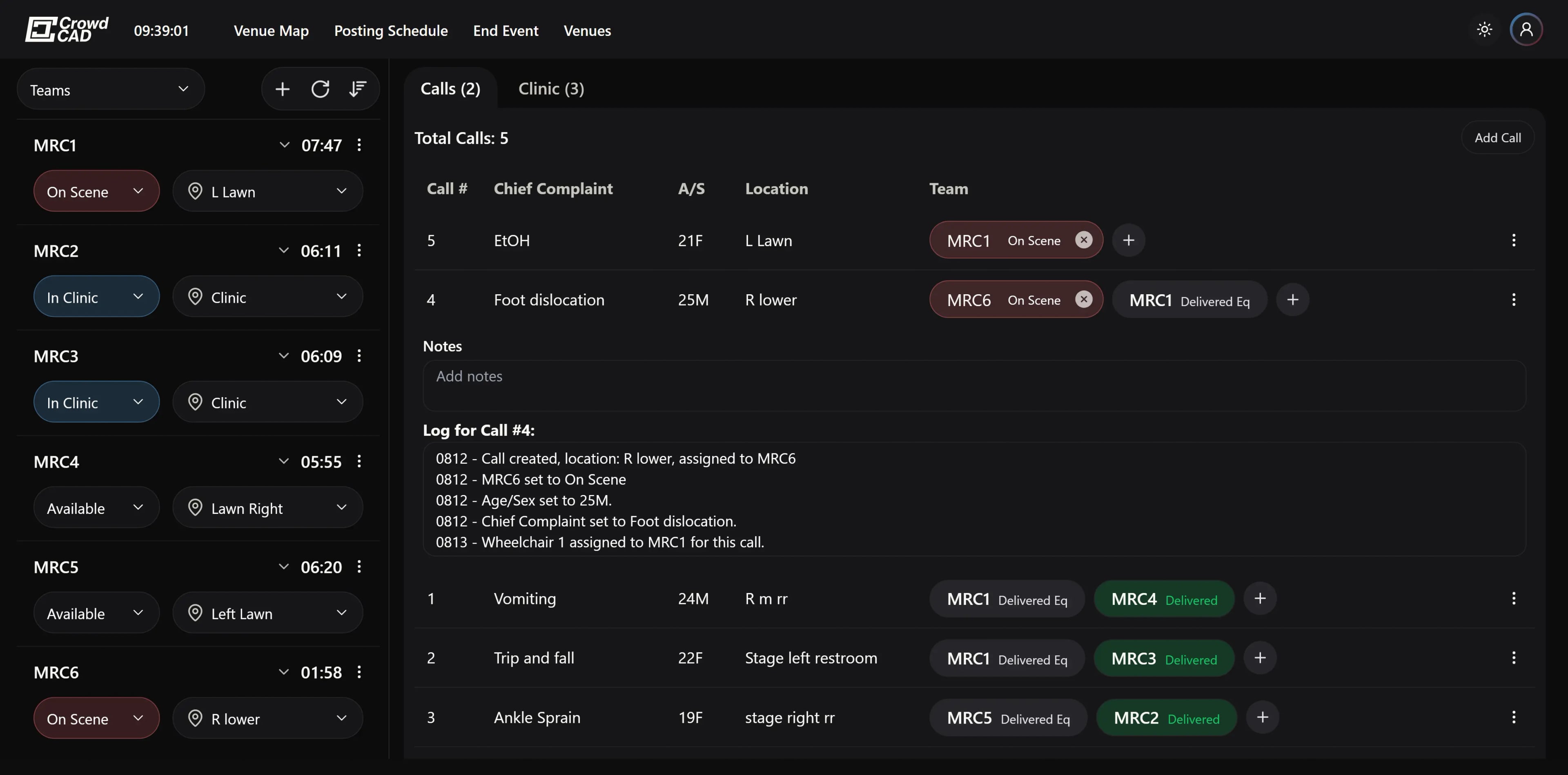This screenshot has width=1568, height=775.
Task: Add a team to Foot dislocation call
Action: [x=1293, y=299]
